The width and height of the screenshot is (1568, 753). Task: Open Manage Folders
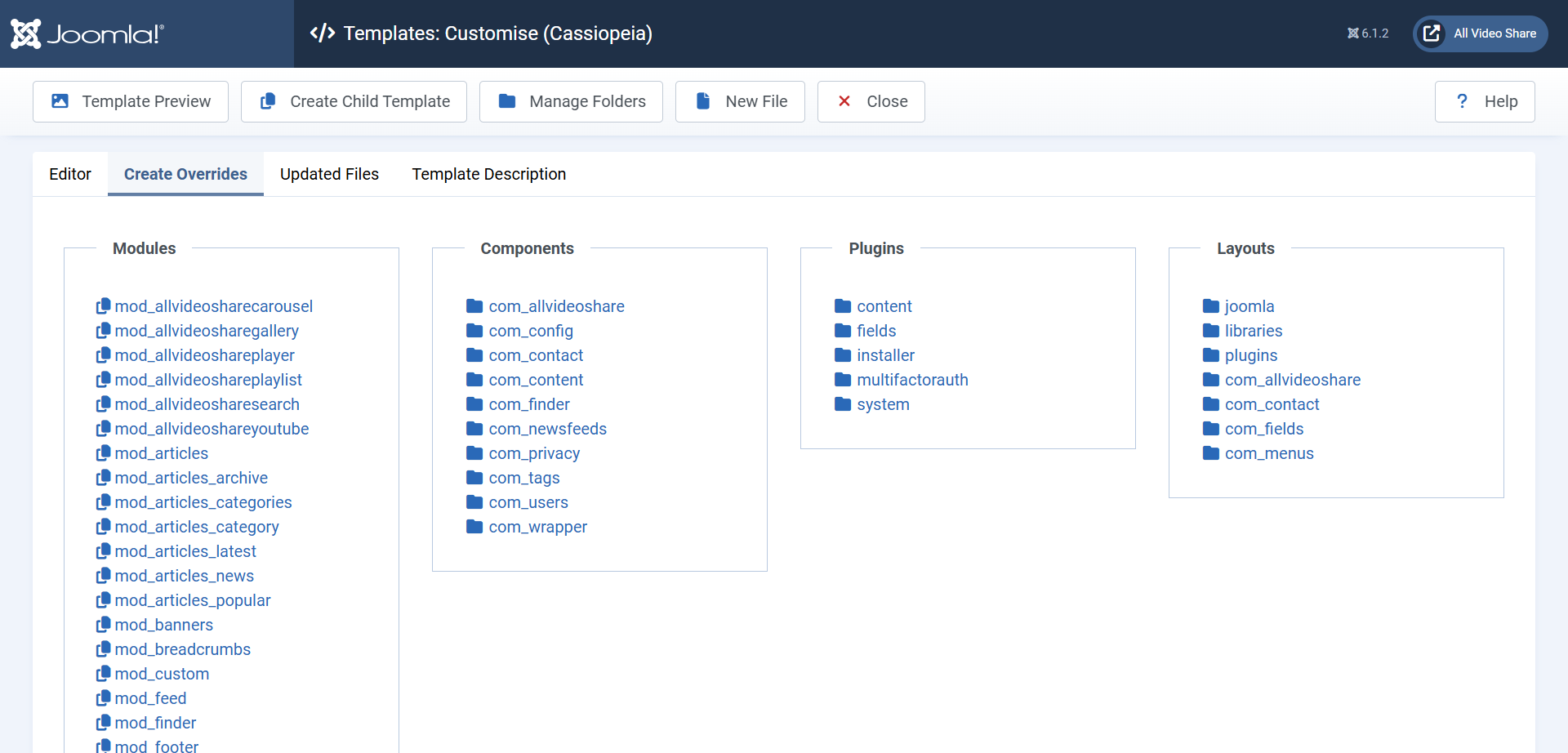571,101
